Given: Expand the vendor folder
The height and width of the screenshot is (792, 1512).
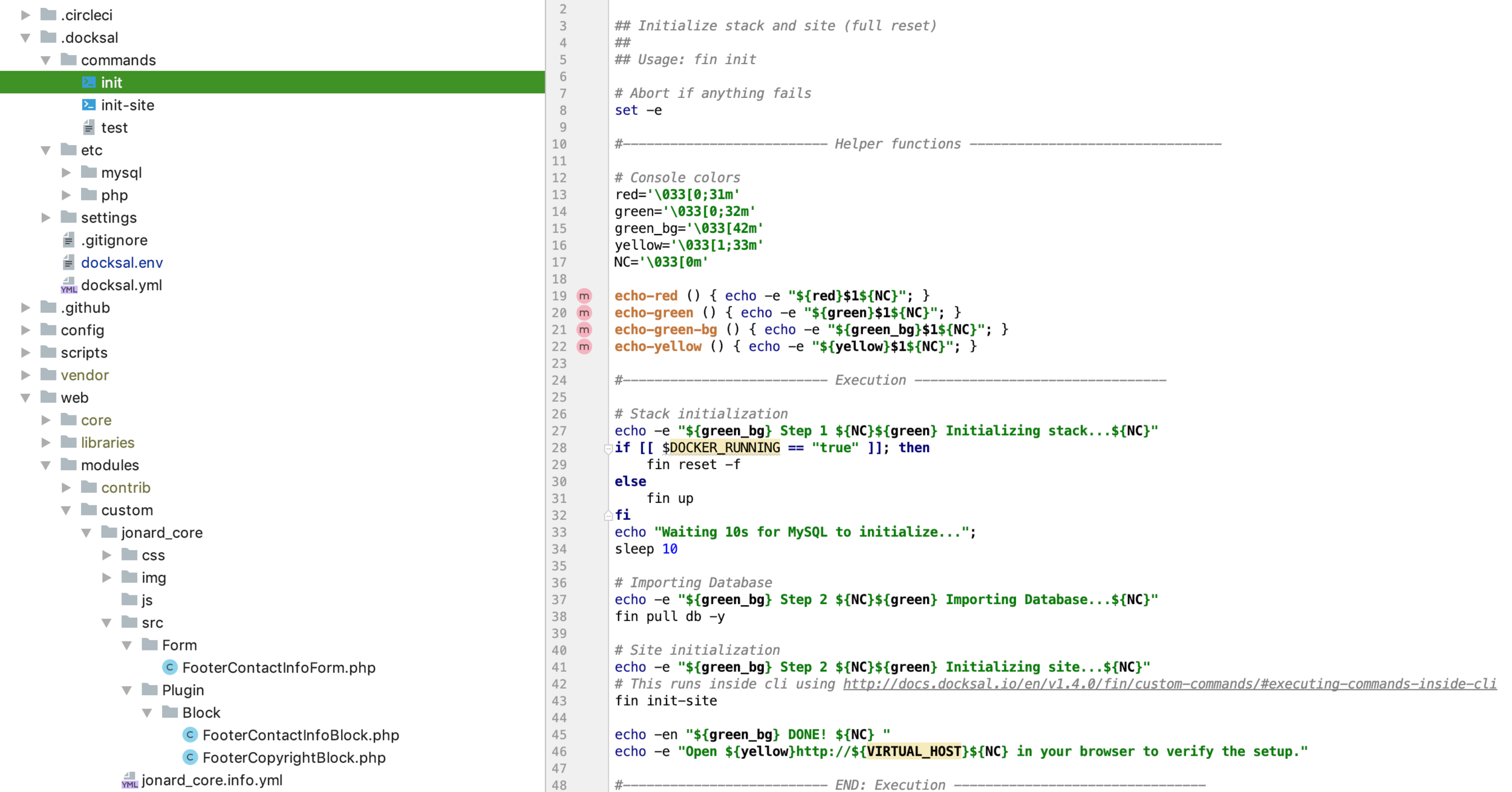Looking at the screenshot, I should tap(25, 375).
